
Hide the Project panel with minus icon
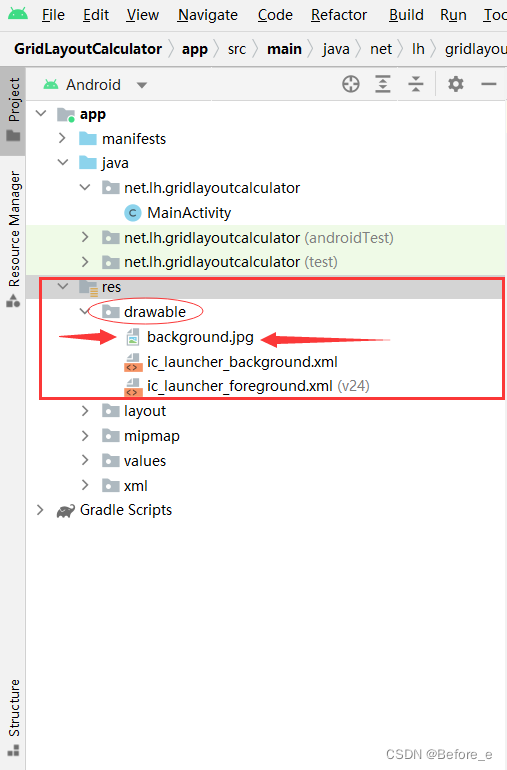click(x=488, y=84)
